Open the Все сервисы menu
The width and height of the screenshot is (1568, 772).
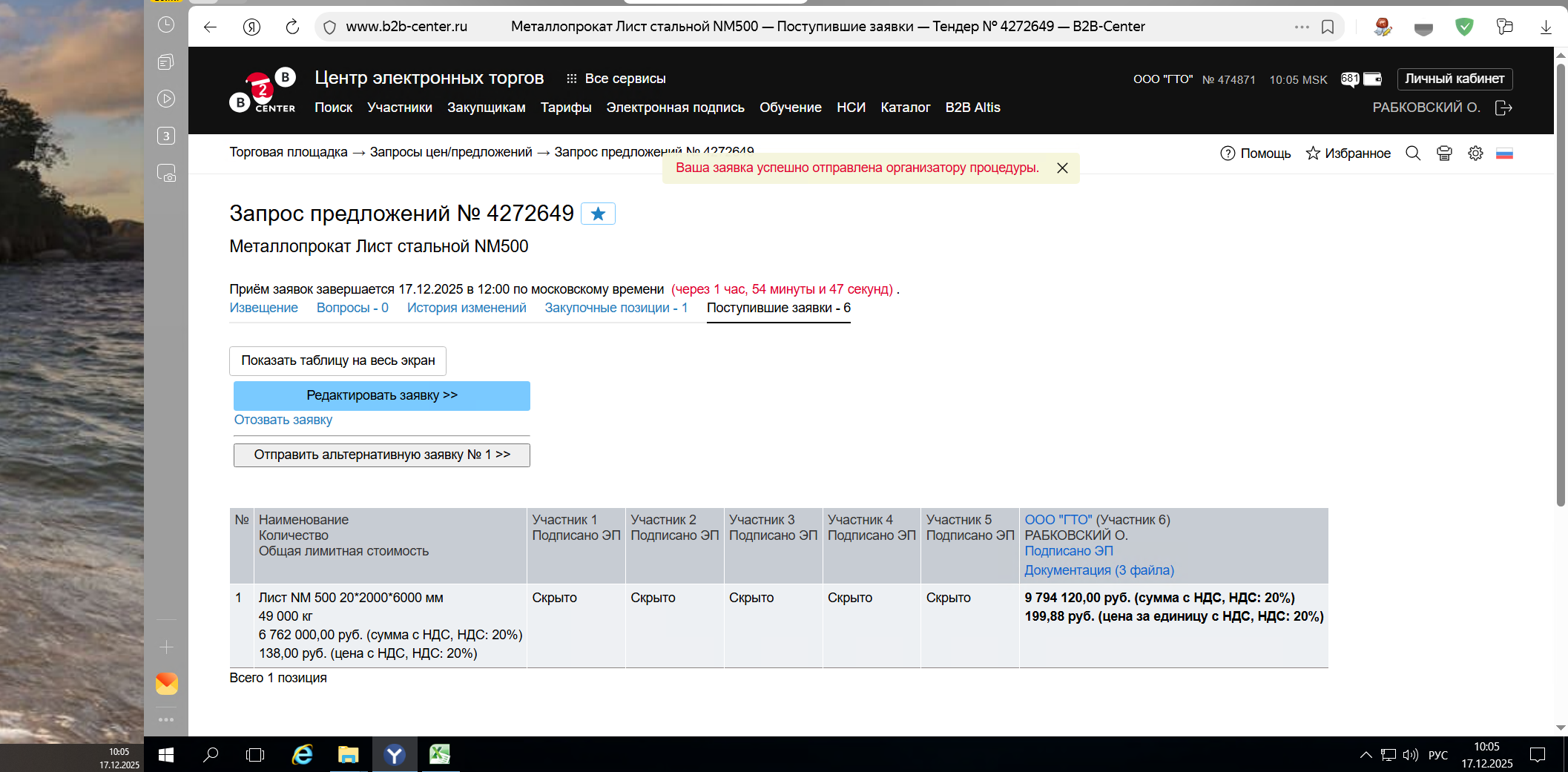point(616,79)
